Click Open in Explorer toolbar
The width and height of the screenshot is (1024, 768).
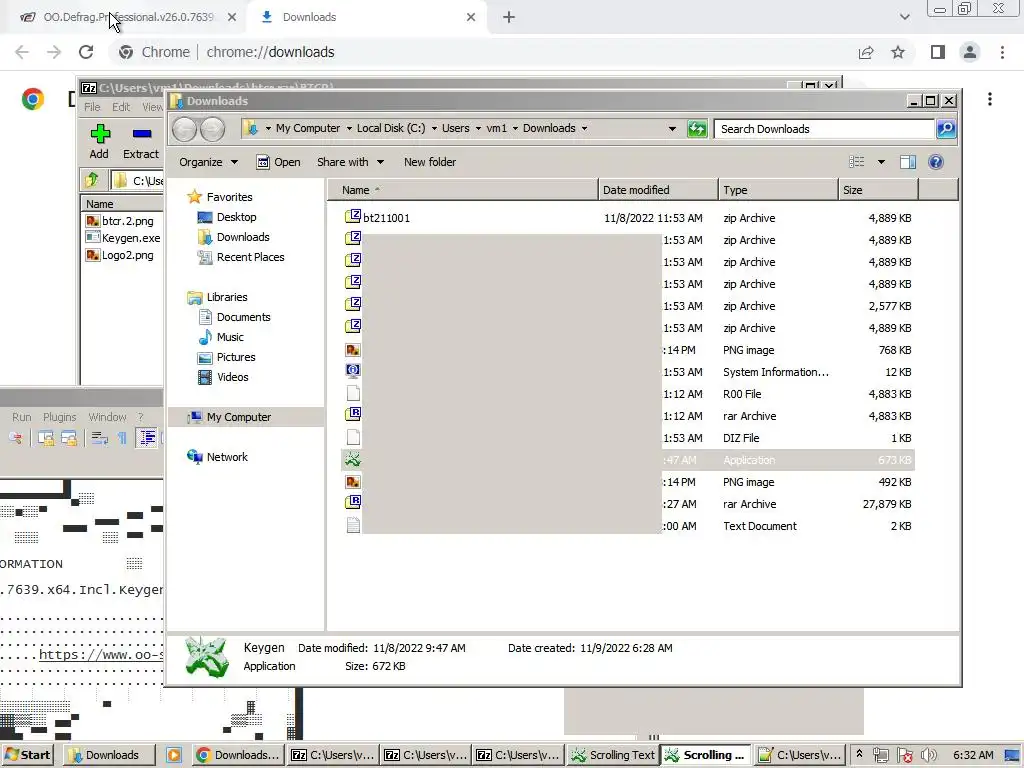(279, 162)
